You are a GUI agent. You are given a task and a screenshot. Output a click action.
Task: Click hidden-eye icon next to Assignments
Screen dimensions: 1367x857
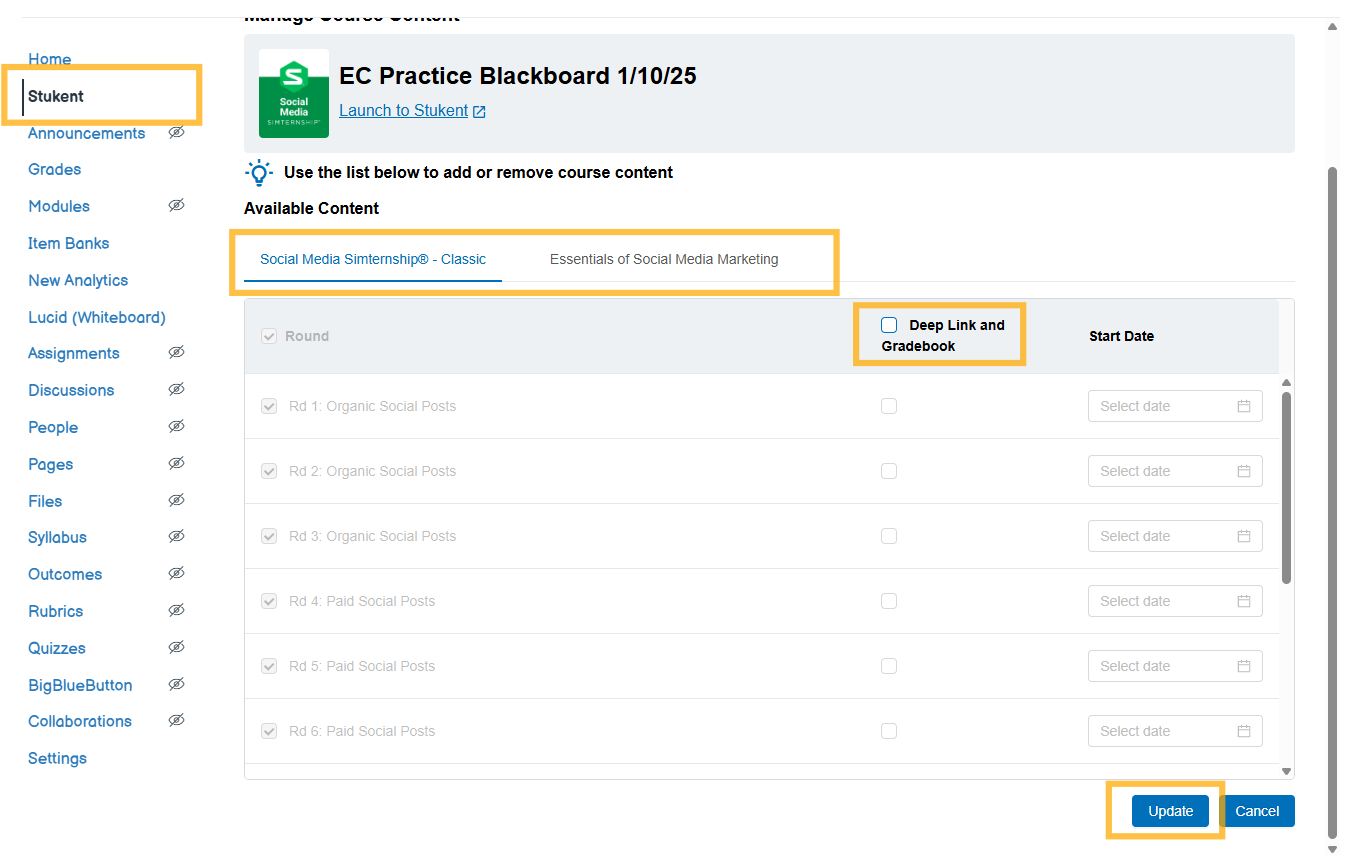pos(176,352)
